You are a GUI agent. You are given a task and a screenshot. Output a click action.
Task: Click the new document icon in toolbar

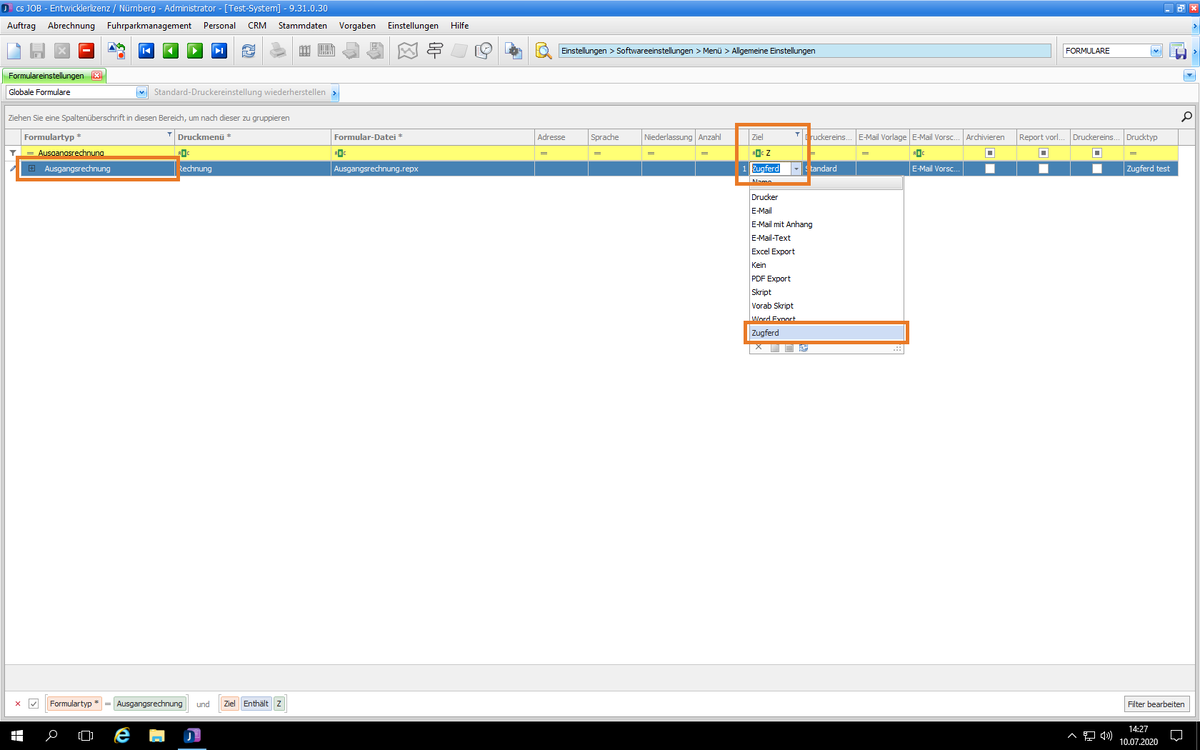pos(14,50)
